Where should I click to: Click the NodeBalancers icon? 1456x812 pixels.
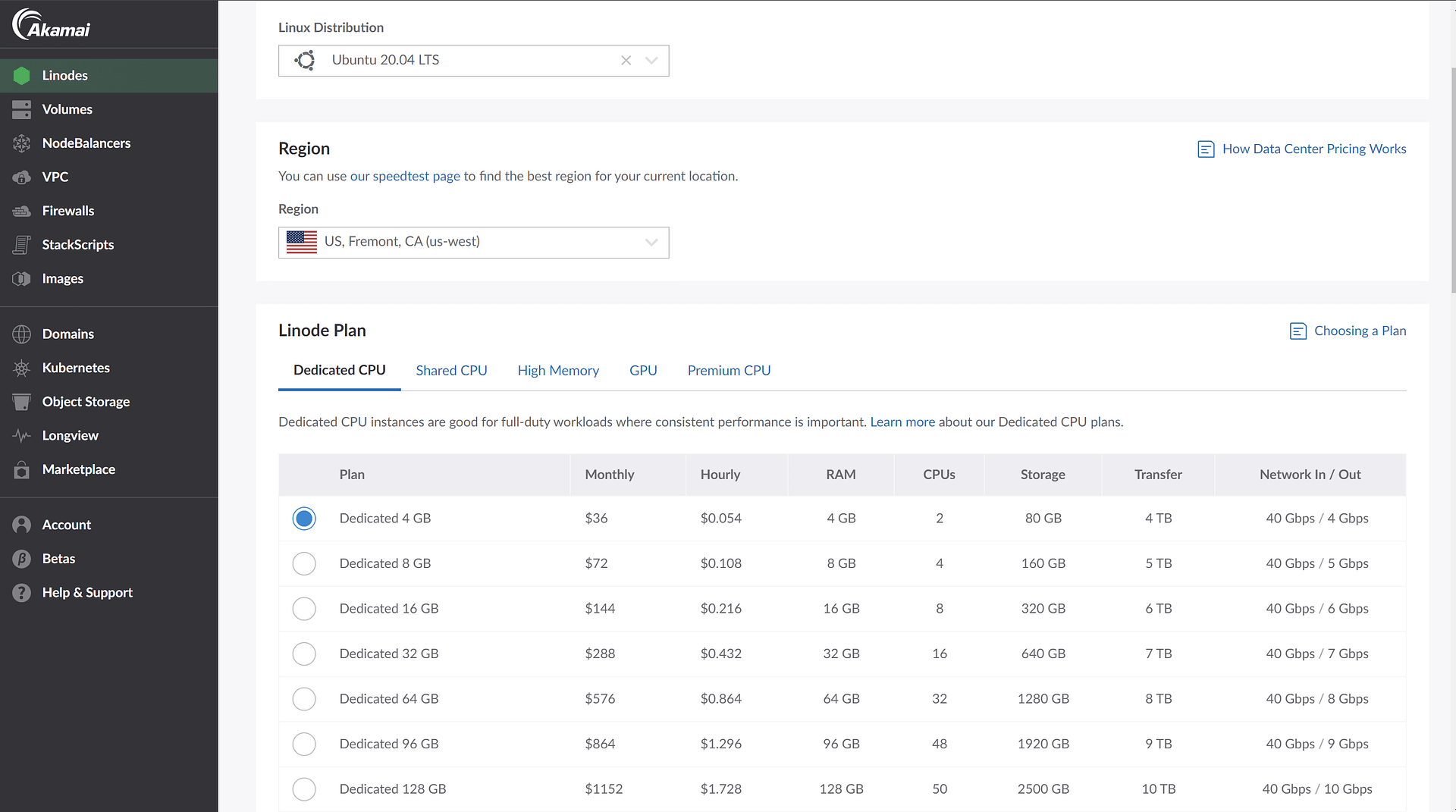[21, 143]
